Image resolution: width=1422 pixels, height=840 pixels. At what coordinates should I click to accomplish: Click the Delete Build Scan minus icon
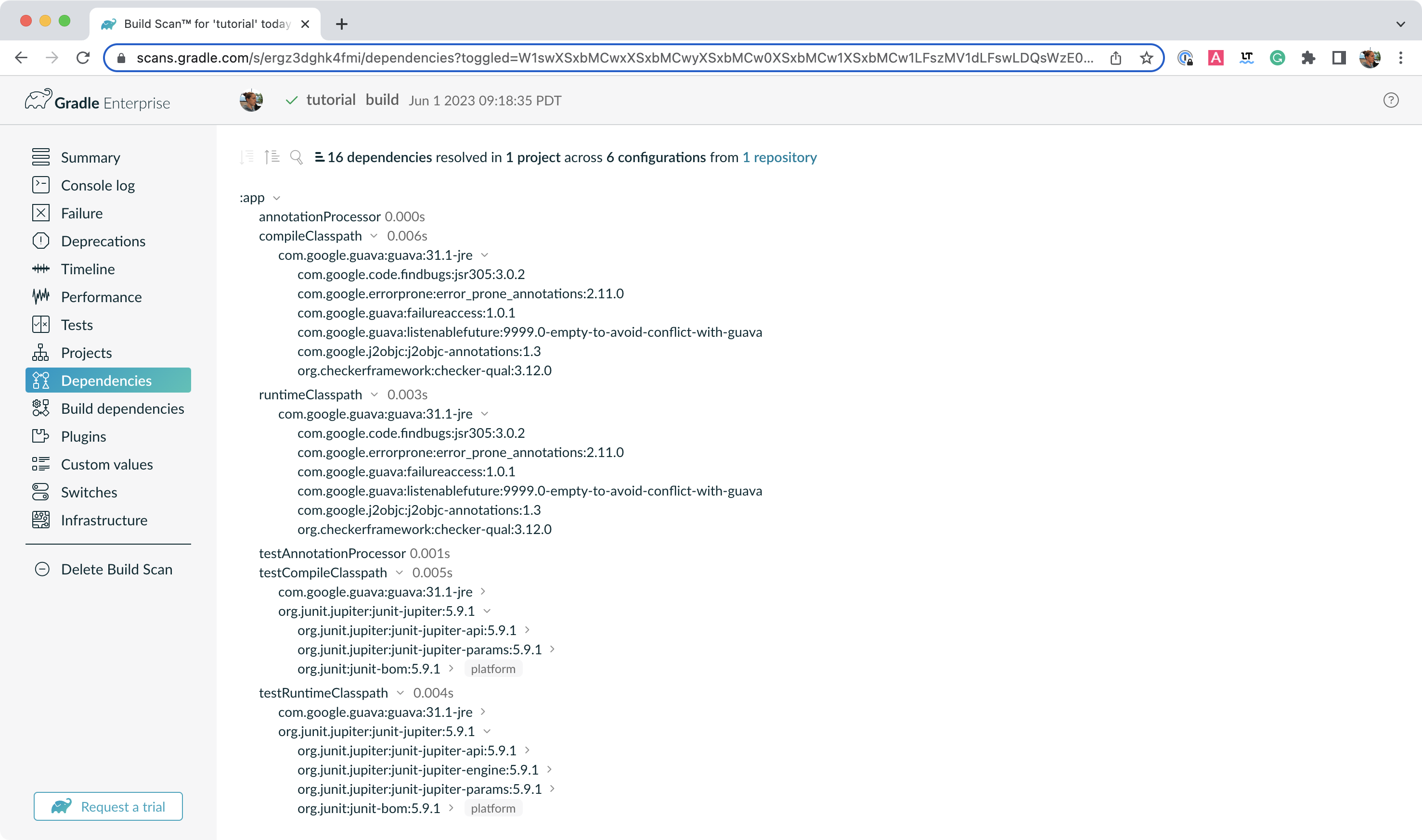42,569
